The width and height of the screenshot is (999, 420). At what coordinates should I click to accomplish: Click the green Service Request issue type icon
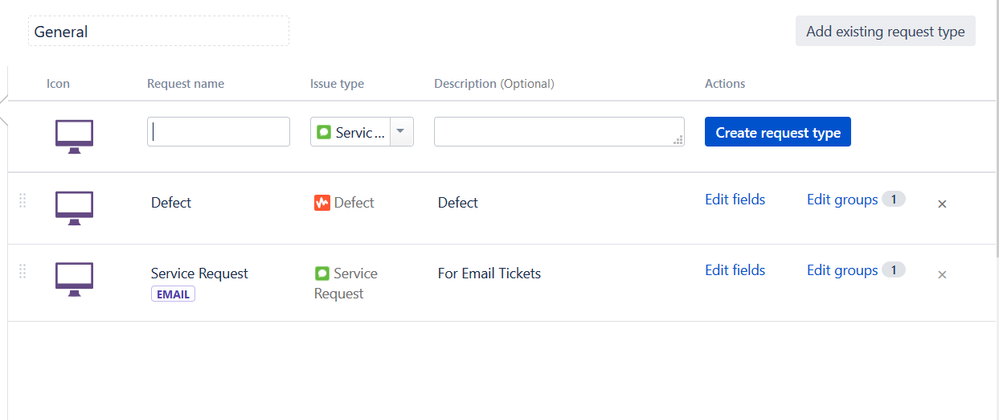pyautogui.click(x=322, y=273)
